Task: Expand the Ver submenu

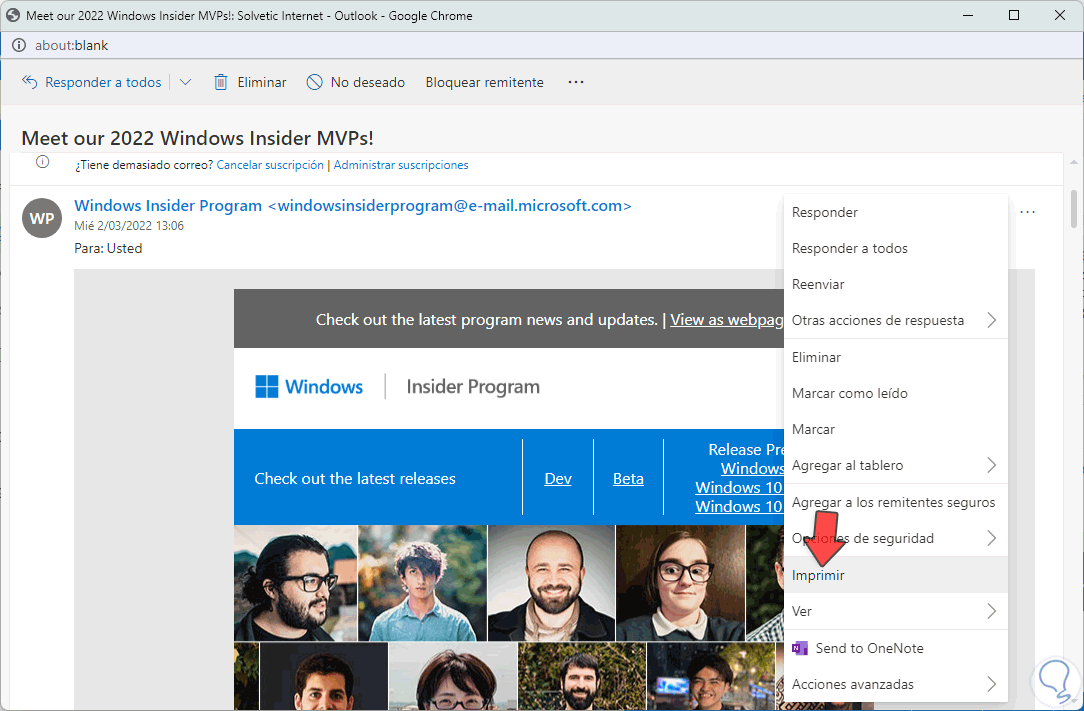Action: pyautogui.click(x=991, y=611)
